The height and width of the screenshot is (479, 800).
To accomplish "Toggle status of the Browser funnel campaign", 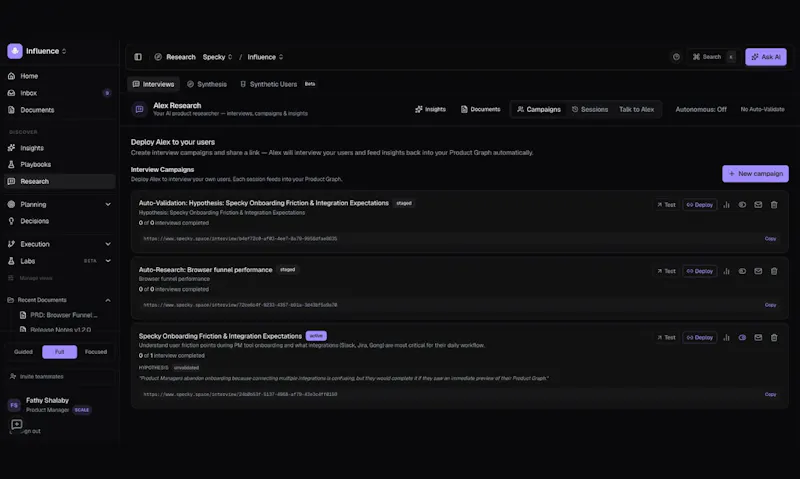I will 742,271.
